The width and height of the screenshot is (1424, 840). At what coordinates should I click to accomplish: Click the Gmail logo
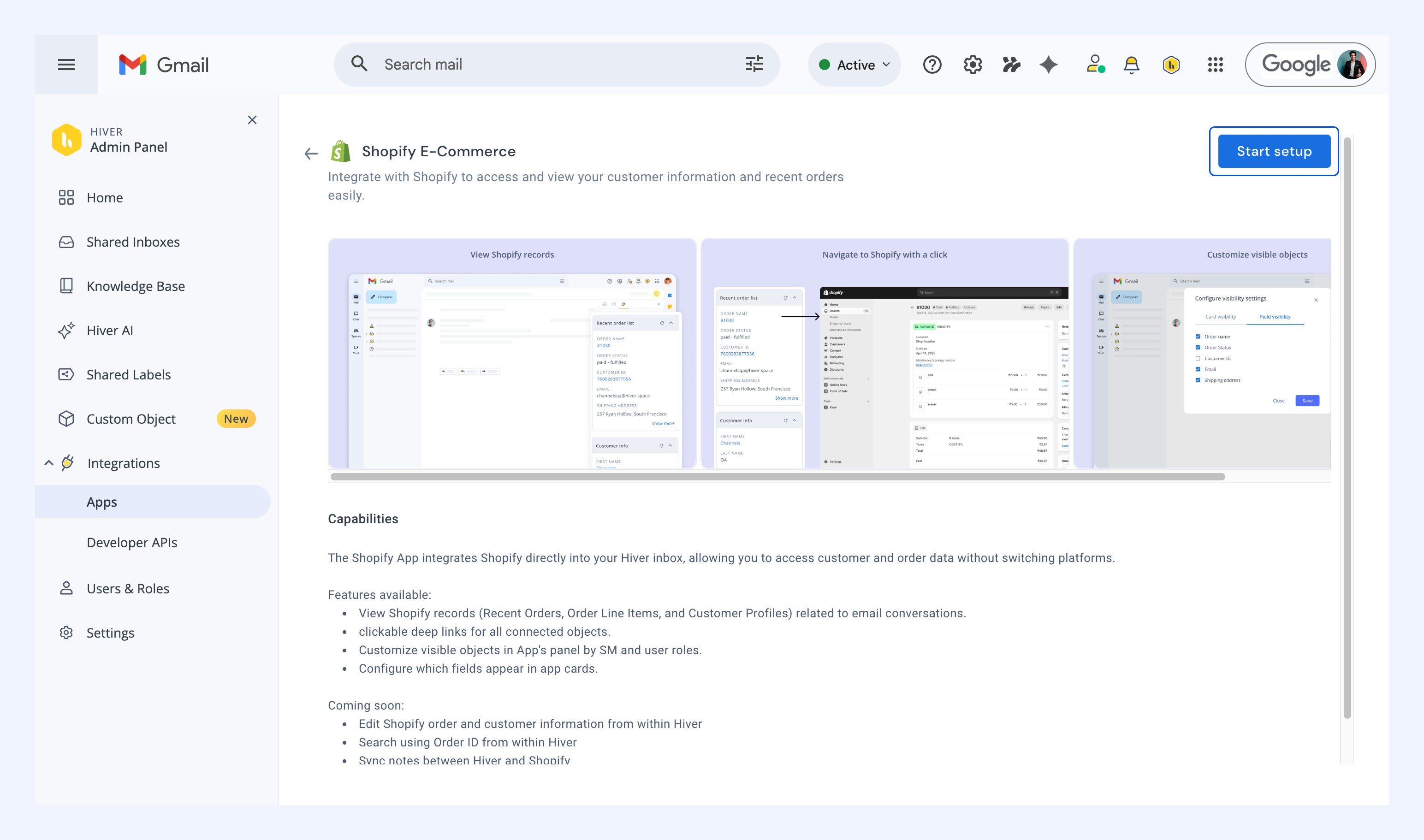click(164, 65)
